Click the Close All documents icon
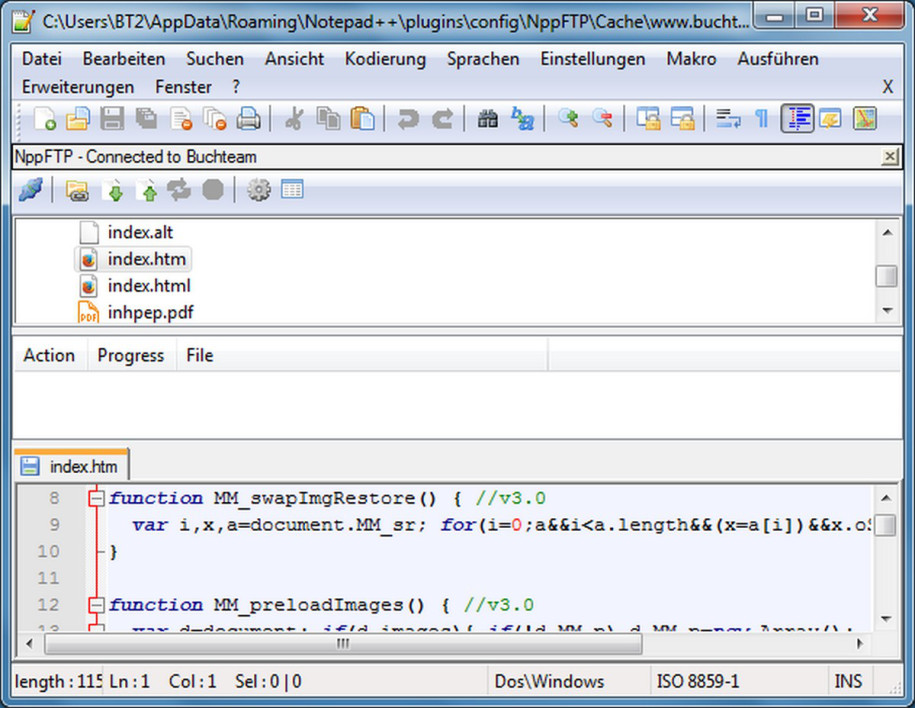This screenshot has width=915, height=708. point(214,118)
